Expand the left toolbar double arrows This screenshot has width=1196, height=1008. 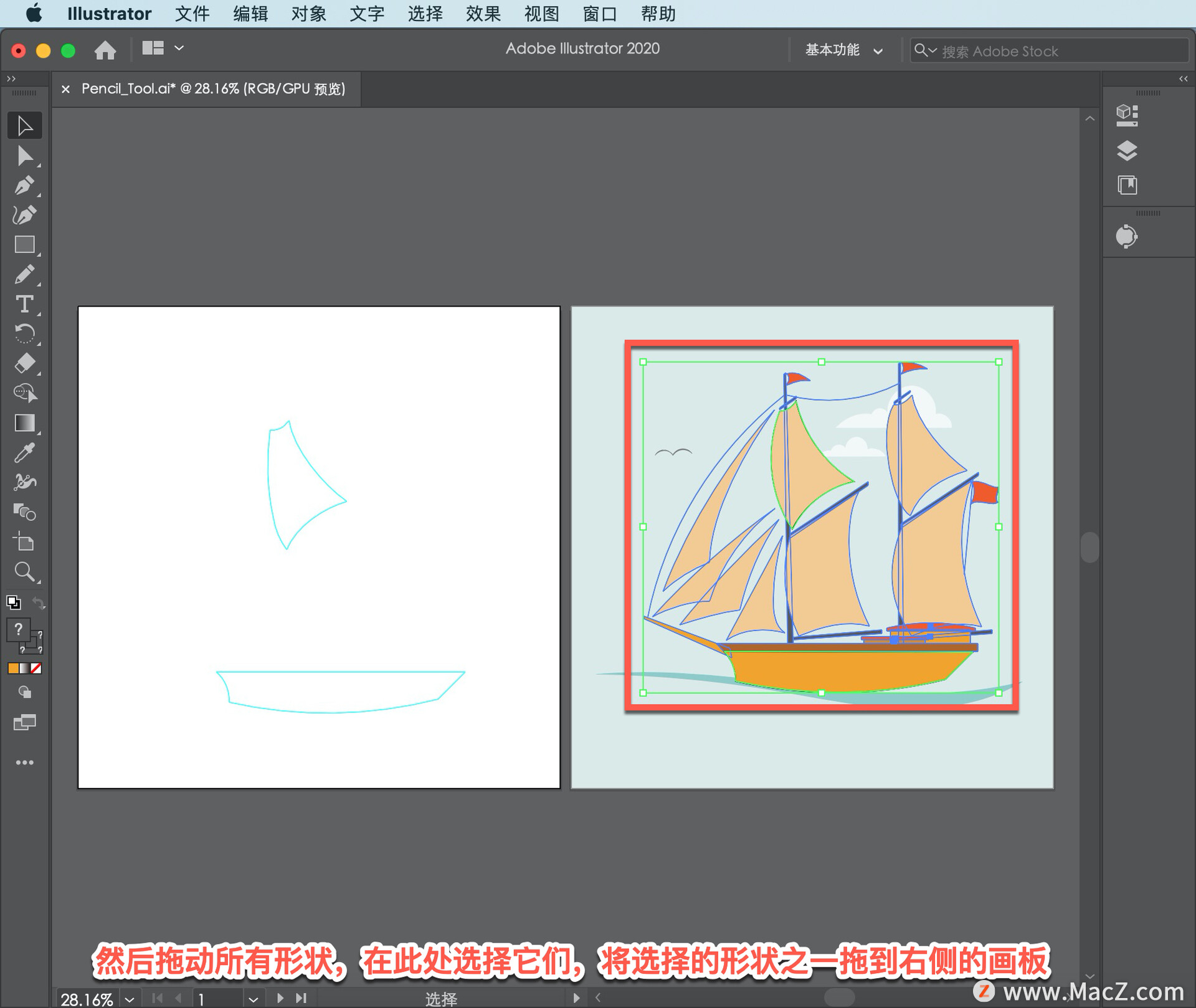tap(11, 78)
